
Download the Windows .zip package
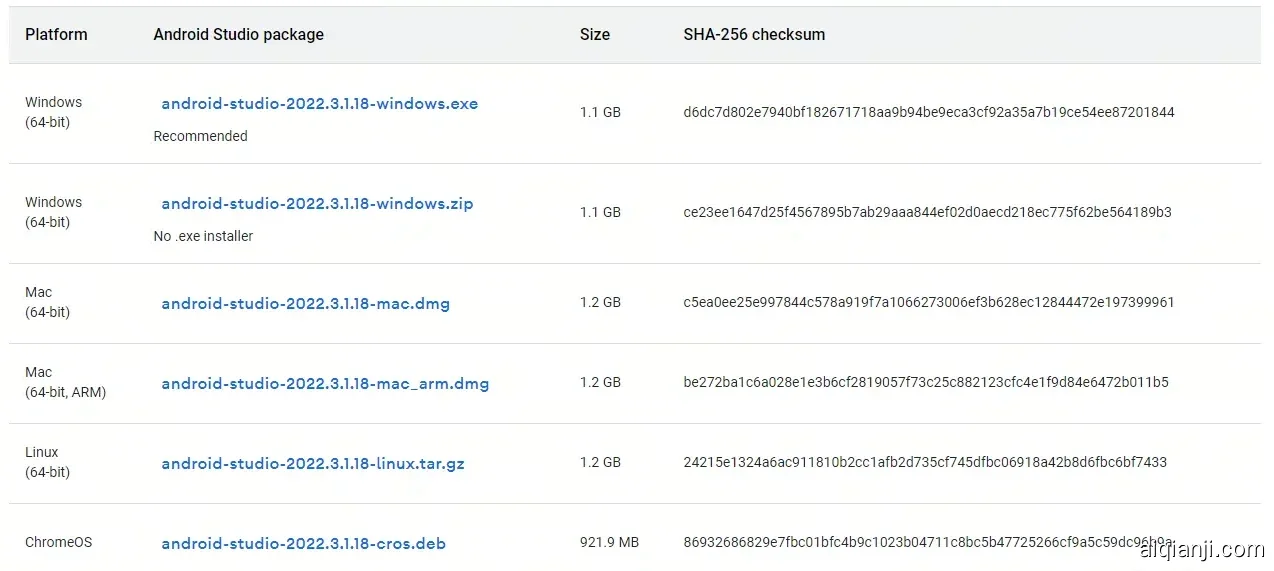[x=317, y=204]
